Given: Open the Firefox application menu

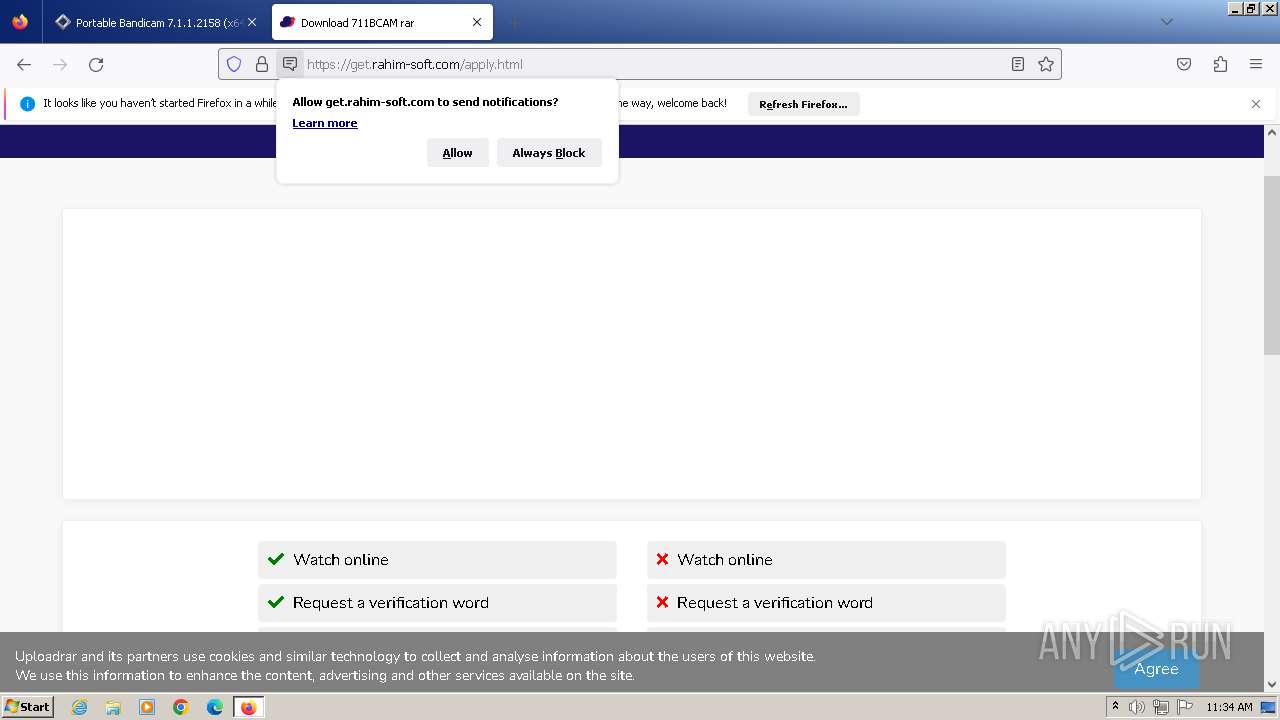Looking at the screenshot, I should (x=1256, y=64).
